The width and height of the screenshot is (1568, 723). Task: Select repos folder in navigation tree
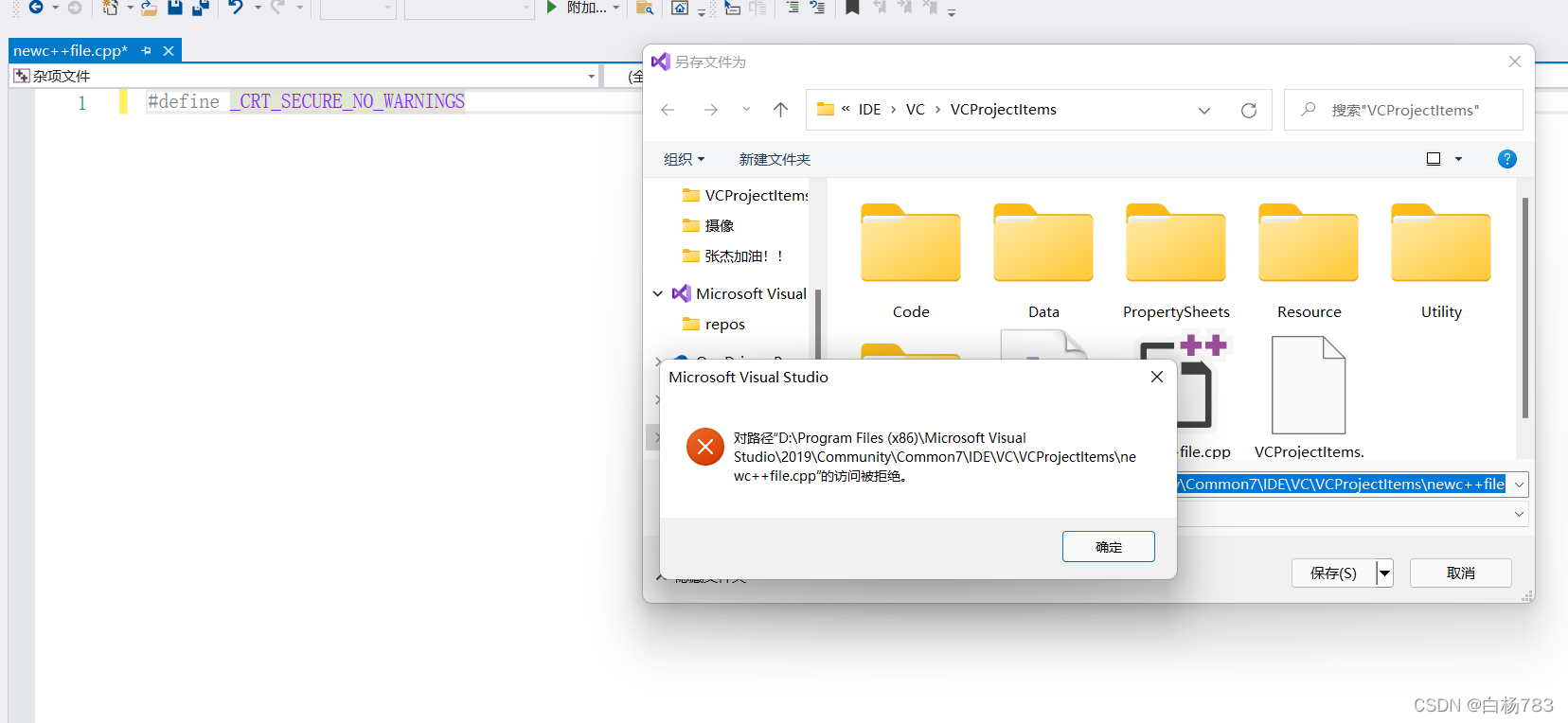point(714,324)
